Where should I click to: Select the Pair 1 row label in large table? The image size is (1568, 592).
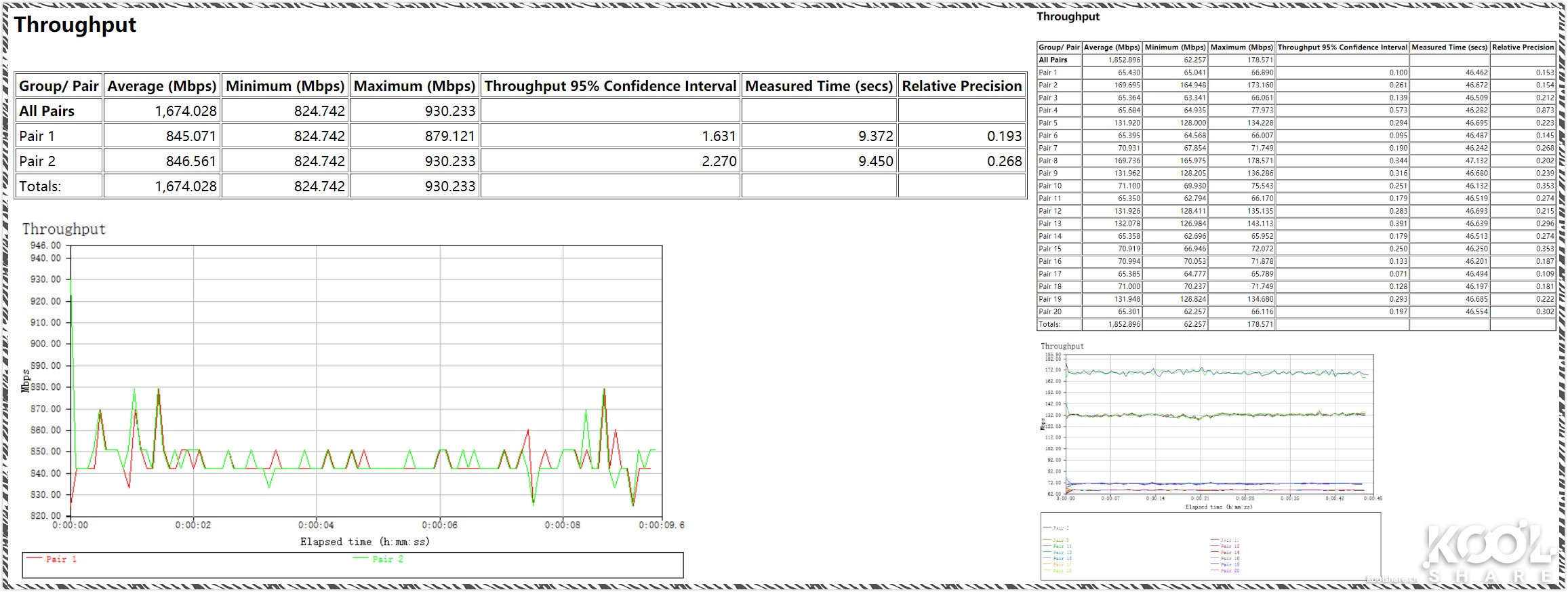point(36,136)
